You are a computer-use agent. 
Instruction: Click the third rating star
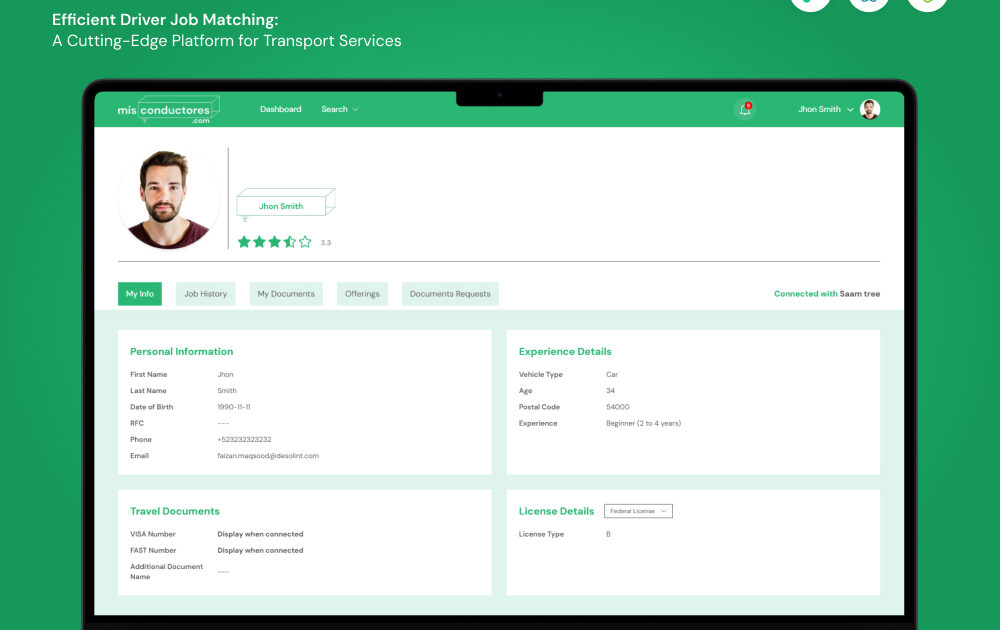tap(274, 242)
